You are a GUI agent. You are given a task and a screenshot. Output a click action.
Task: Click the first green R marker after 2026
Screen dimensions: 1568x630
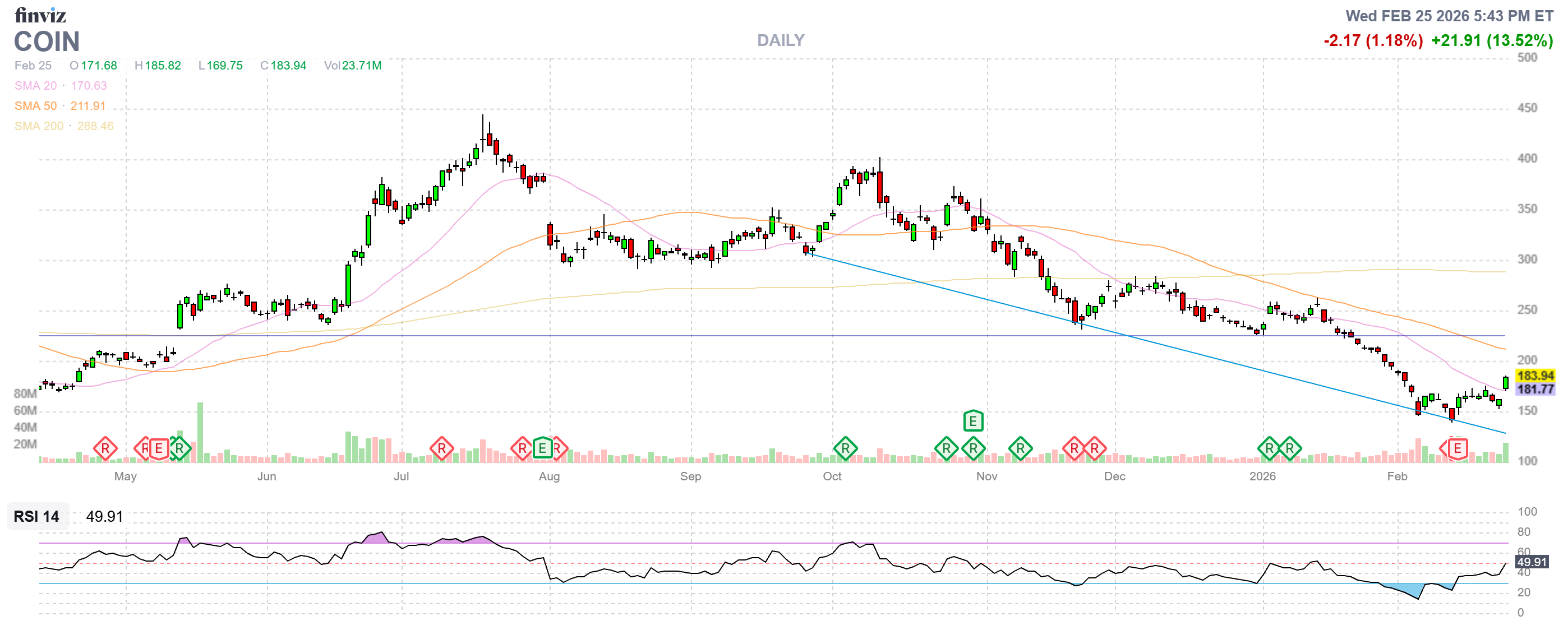tap(1269, 450)
